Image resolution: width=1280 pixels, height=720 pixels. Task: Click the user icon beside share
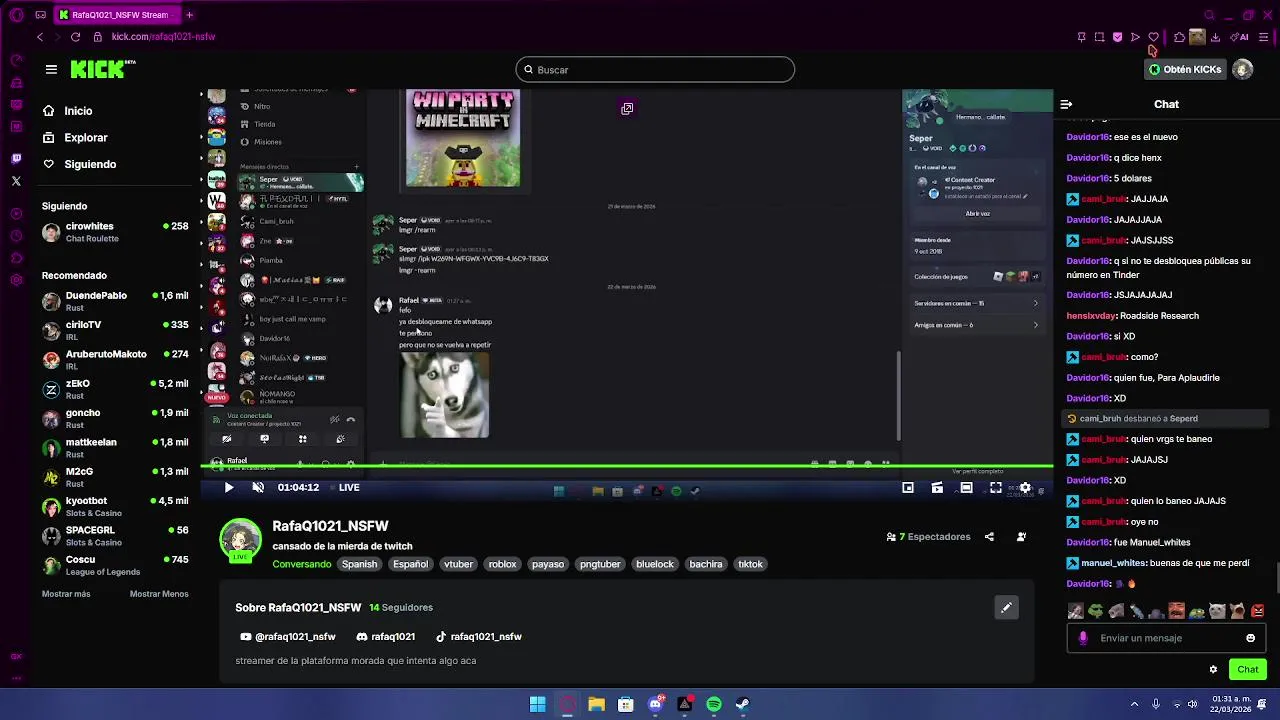coord(1021,537)
